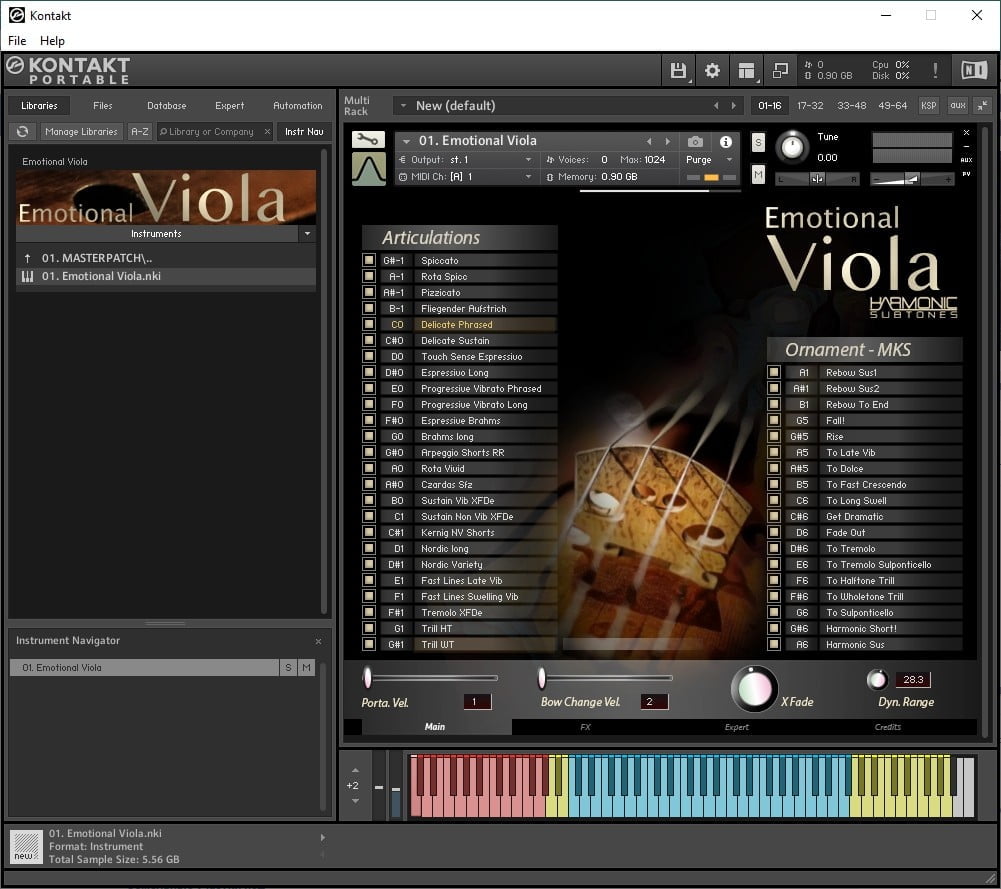Toggle checkbox for Fade Out ornament
This screenshot has width=1001, height=889.
[x=774, y=532]
